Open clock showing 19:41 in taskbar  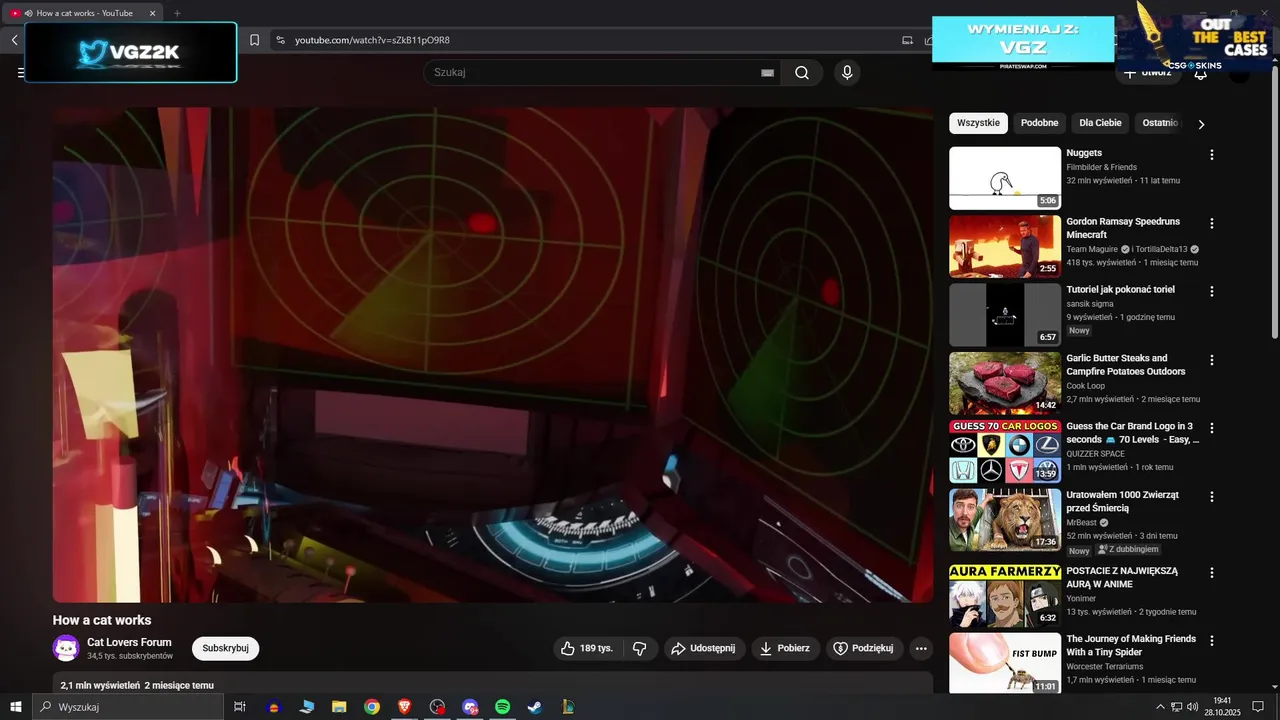(1222, 707)
